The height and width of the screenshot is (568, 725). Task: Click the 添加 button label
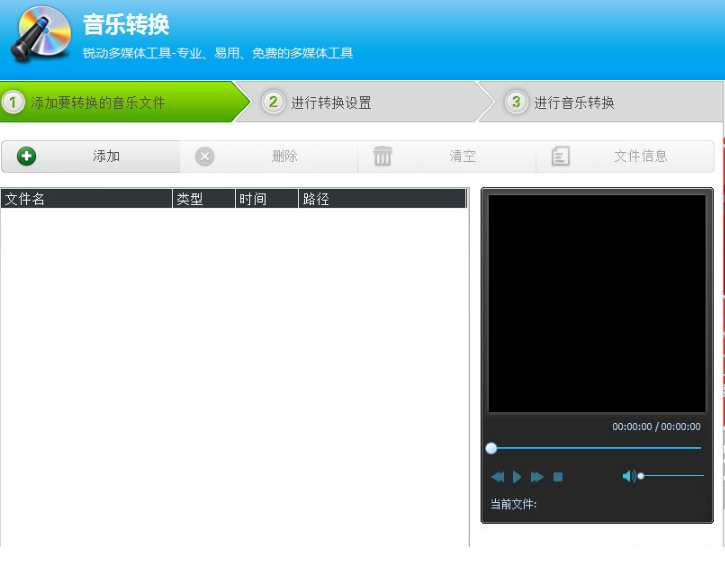[x=106, y=156]
